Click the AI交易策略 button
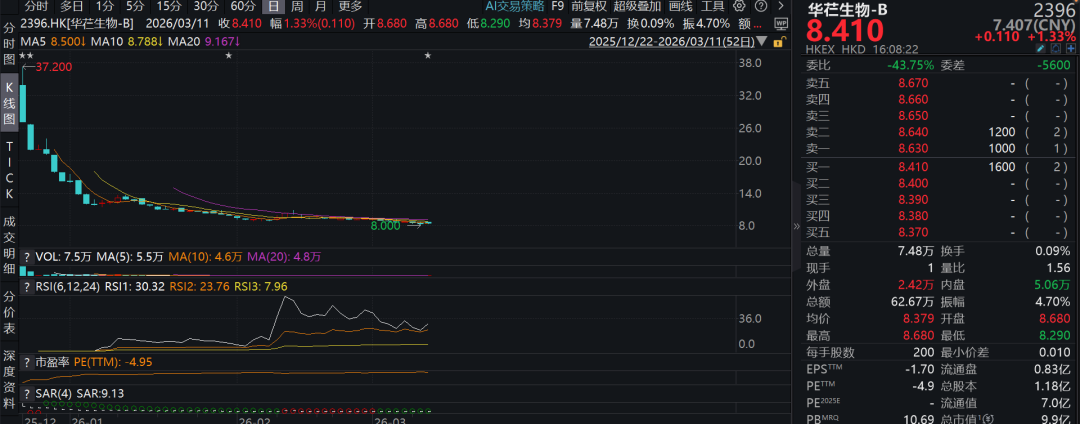 [x=514, y=6]
